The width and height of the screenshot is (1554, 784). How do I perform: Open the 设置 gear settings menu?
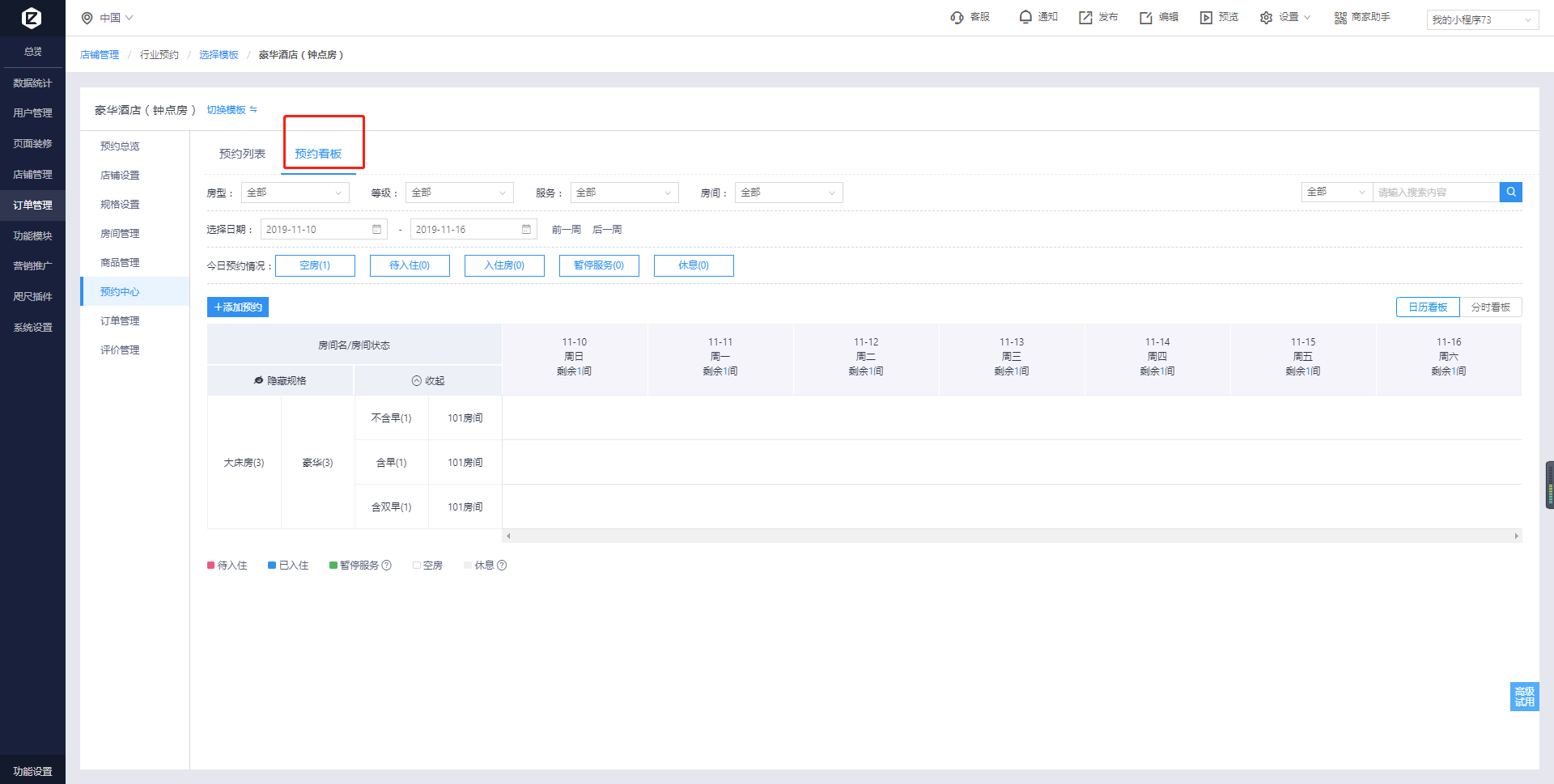[x=1266, y=17]
